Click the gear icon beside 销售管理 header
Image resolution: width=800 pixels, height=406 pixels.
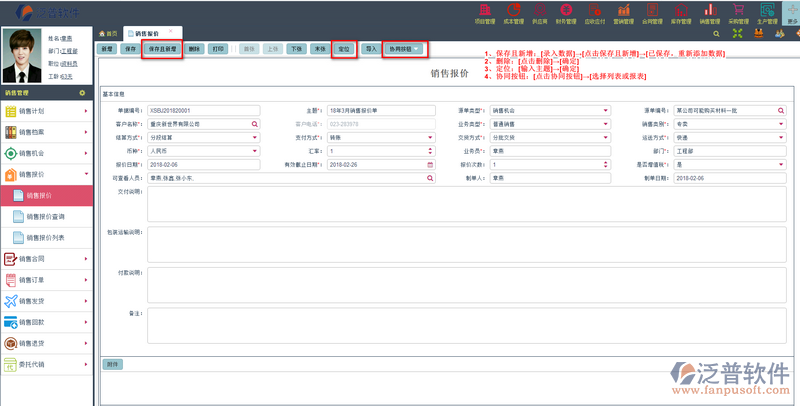point(82,93)
